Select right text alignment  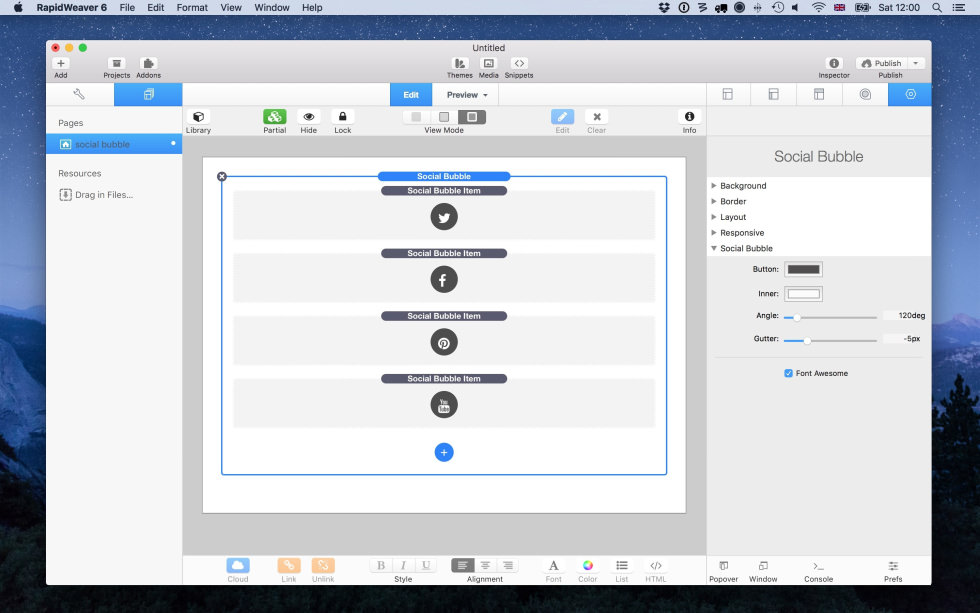(x=508, y=566)
